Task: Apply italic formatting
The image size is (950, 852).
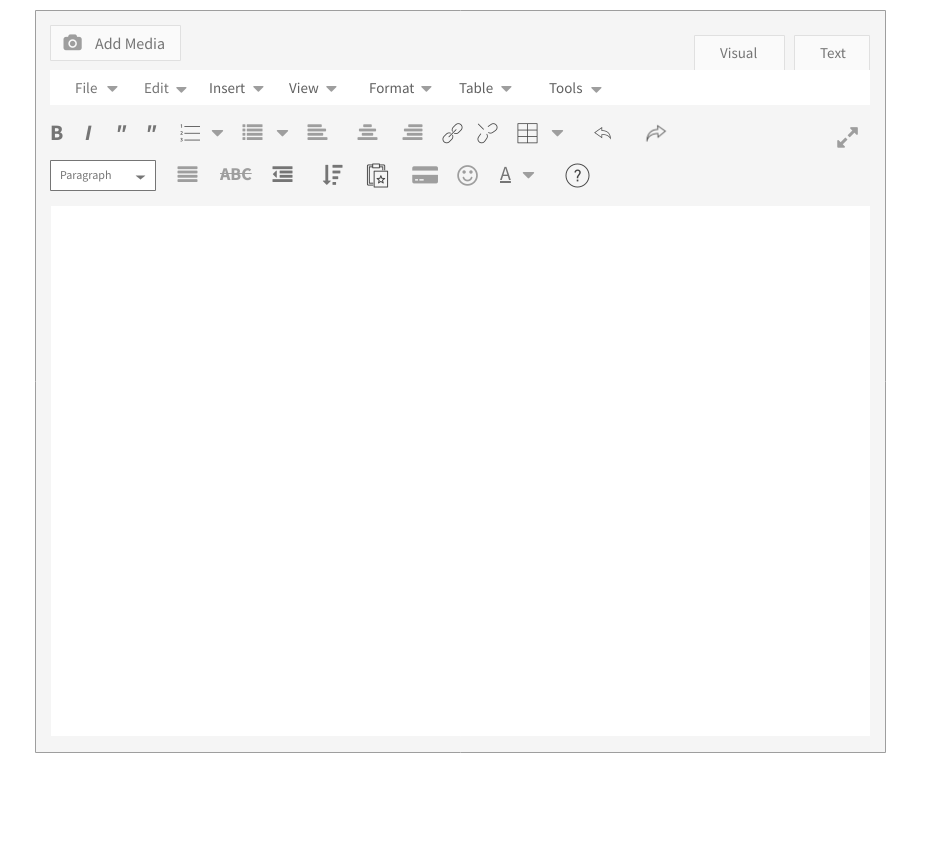Action: click(88, 132)
